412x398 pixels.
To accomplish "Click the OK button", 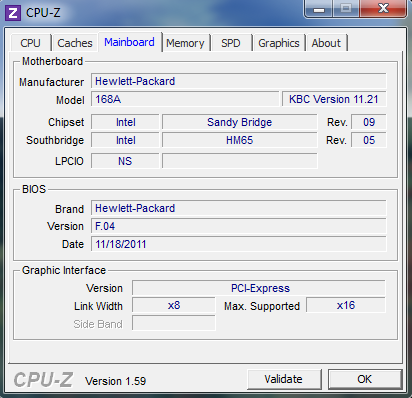I will click(365, 379).
